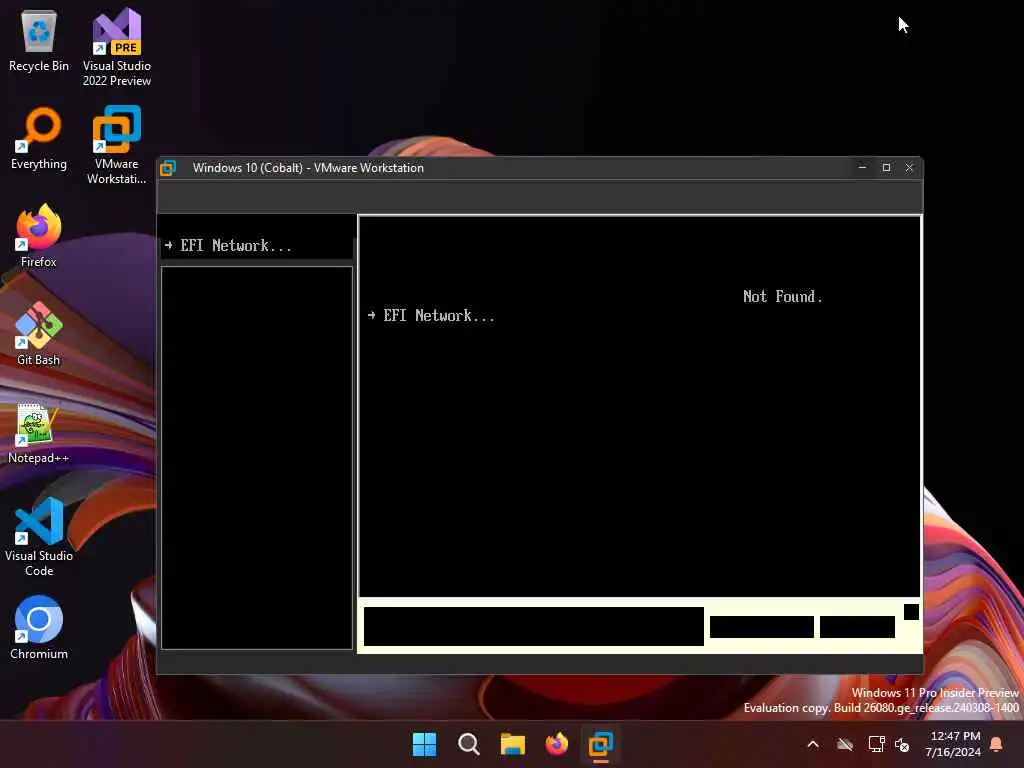Launch Notepad++ from the desktop
This screenshot has height=768, width=1024.
[x=39, y=432]
